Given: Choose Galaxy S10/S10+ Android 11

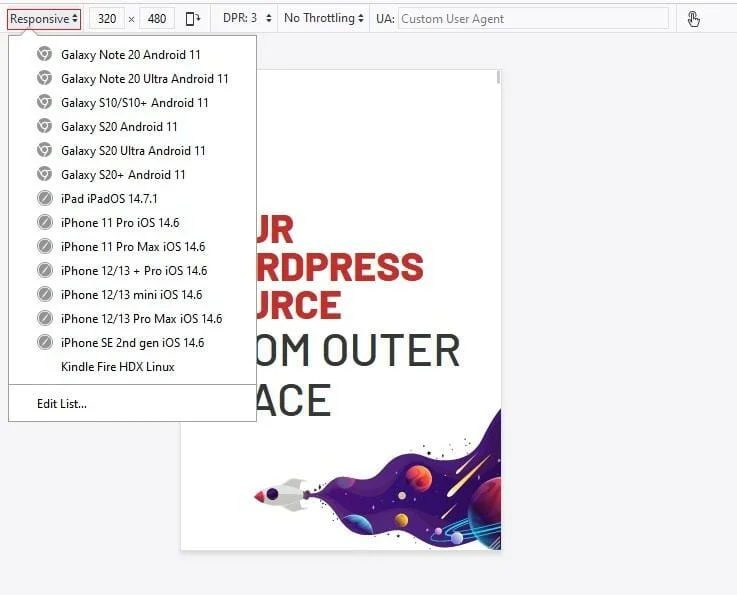Looking at the screenshot, I should 133,102.
